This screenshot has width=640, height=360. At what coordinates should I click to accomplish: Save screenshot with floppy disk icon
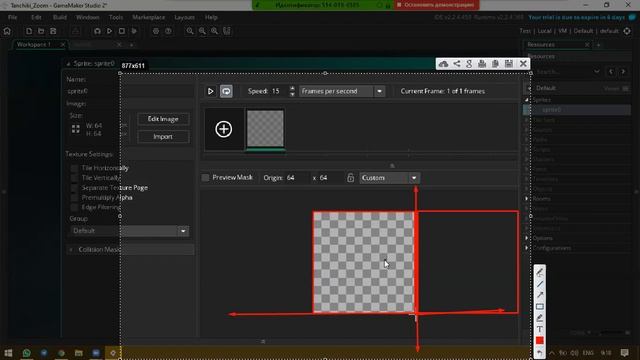tap(509, 64)
